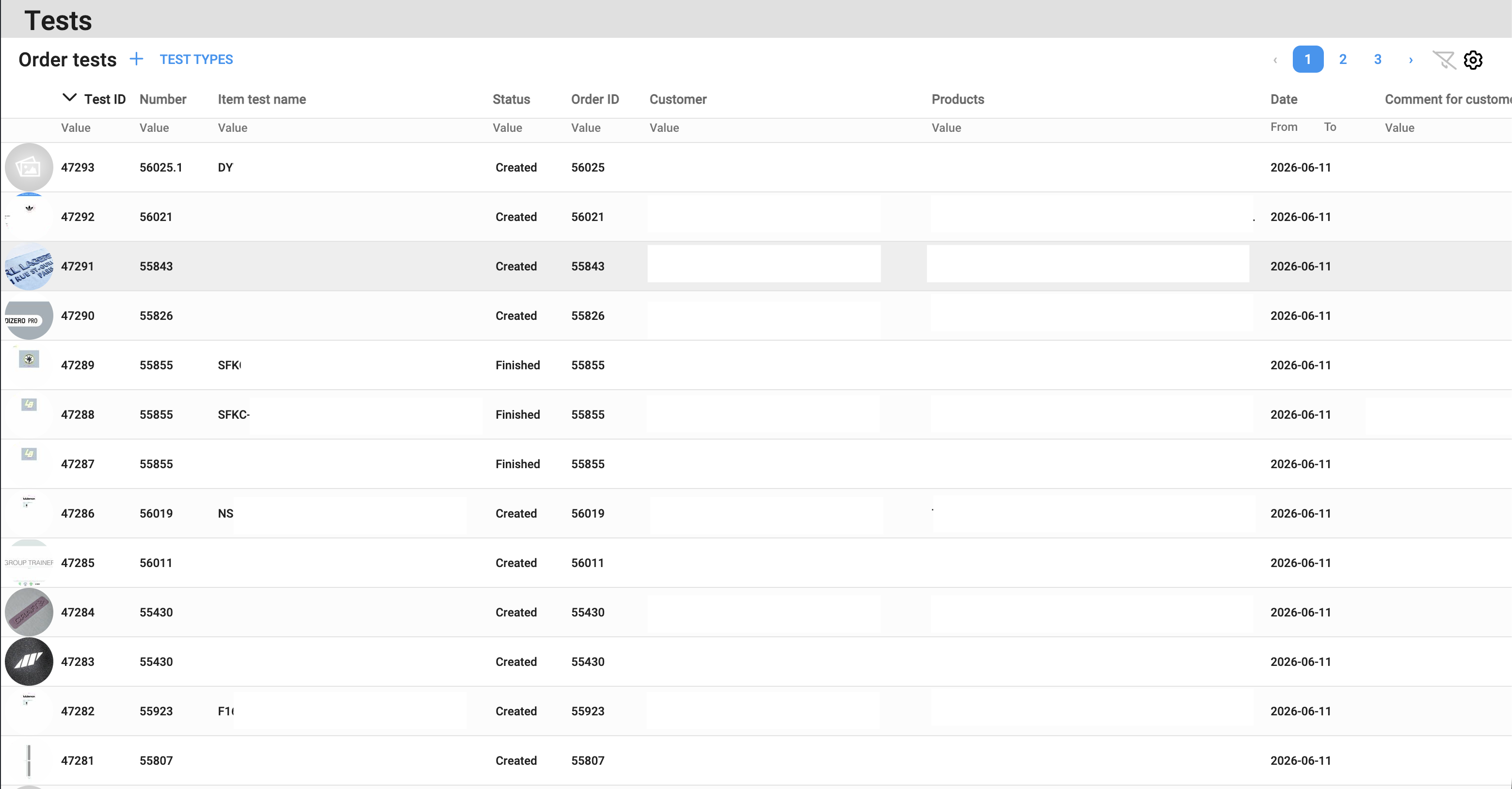Switch to page 2 of results
This screenshot has width=1512, height=789.
(1343, 59)
